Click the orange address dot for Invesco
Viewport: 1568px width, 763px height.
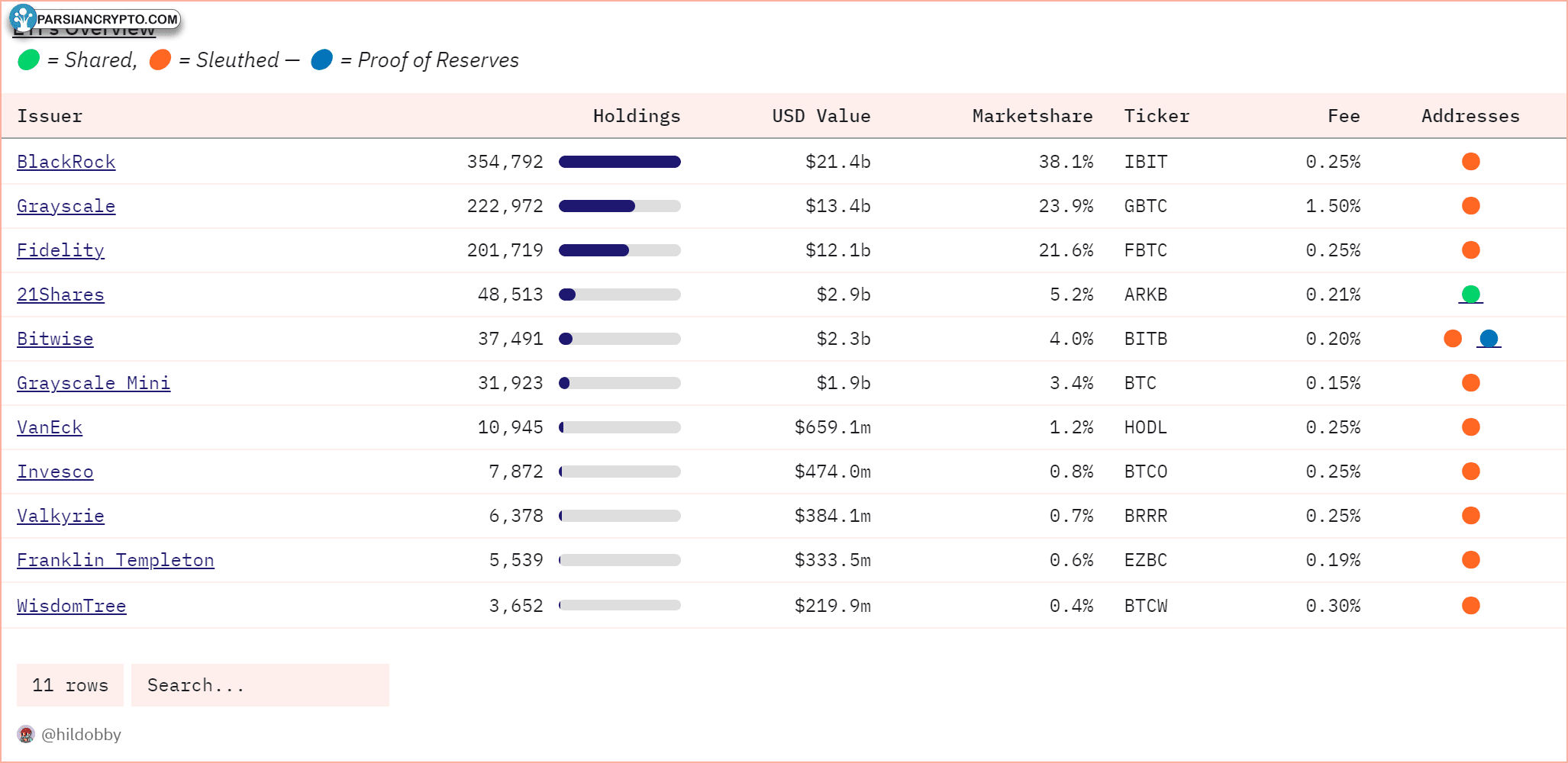pyautogui.click(x=1471, y=472)
